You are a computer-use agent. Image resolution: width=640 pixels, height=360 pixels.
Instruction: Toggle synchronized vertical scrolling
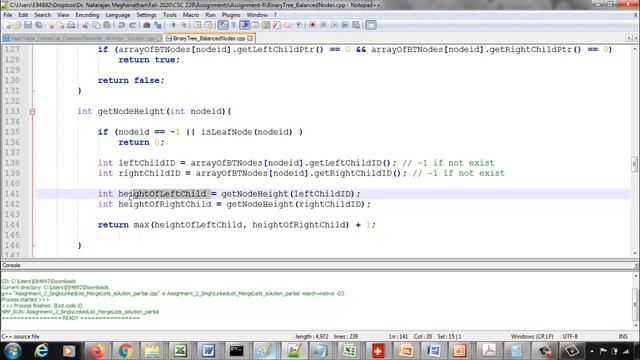197,25
